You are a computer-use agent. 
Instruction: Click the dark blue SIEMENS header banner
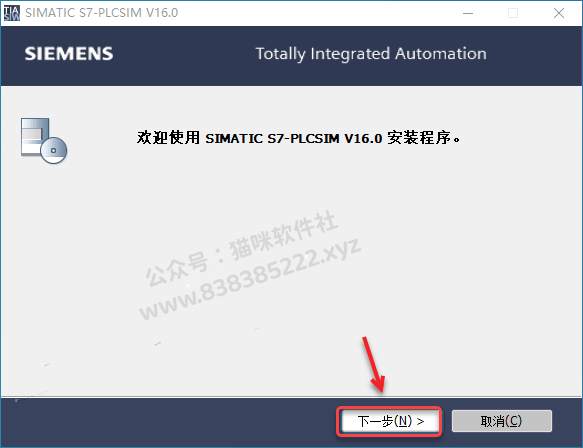click(x=292, y=56)
